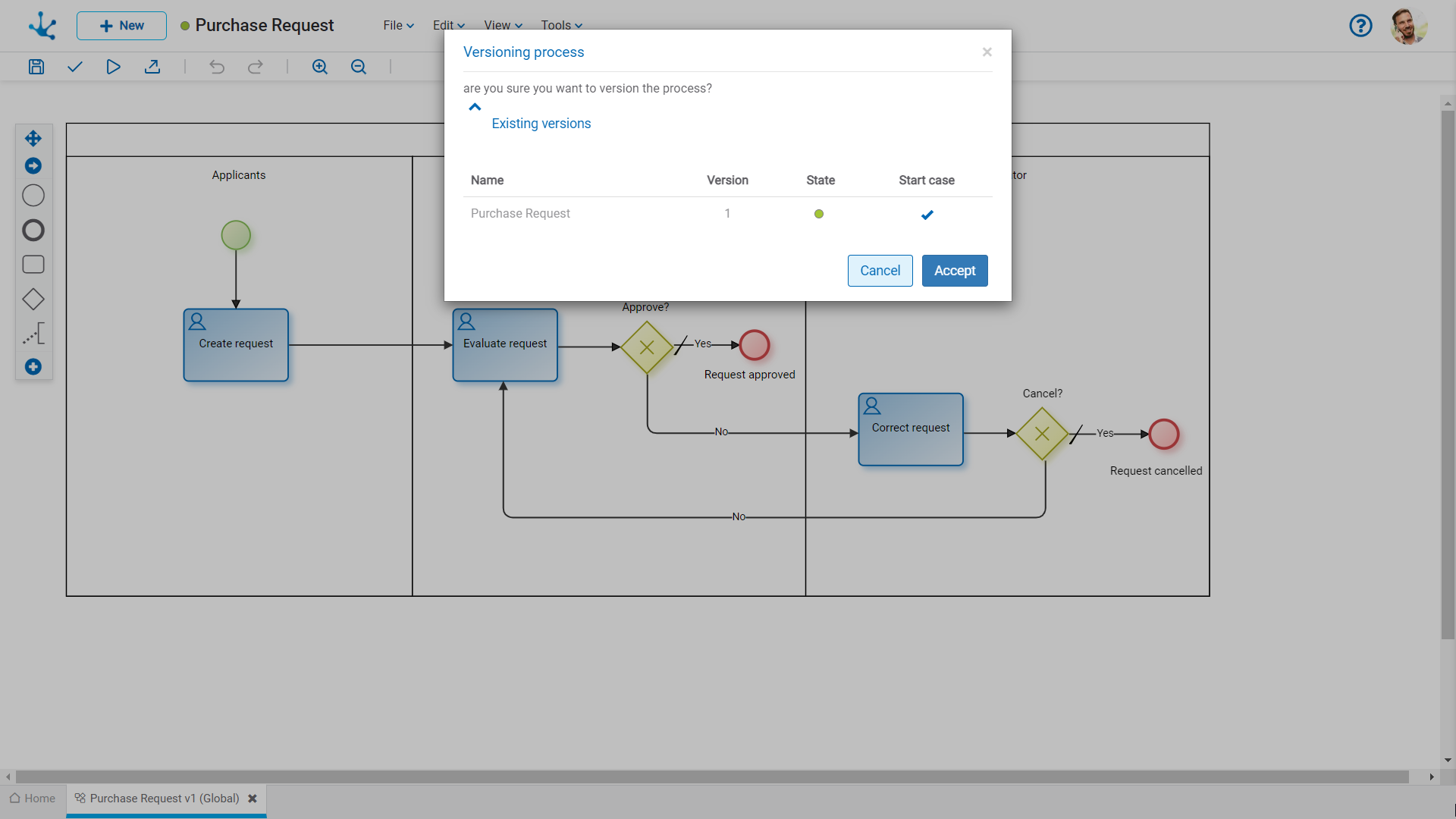
Task: Select the task rectangle shape tool
Action: (x=33, y=265)
